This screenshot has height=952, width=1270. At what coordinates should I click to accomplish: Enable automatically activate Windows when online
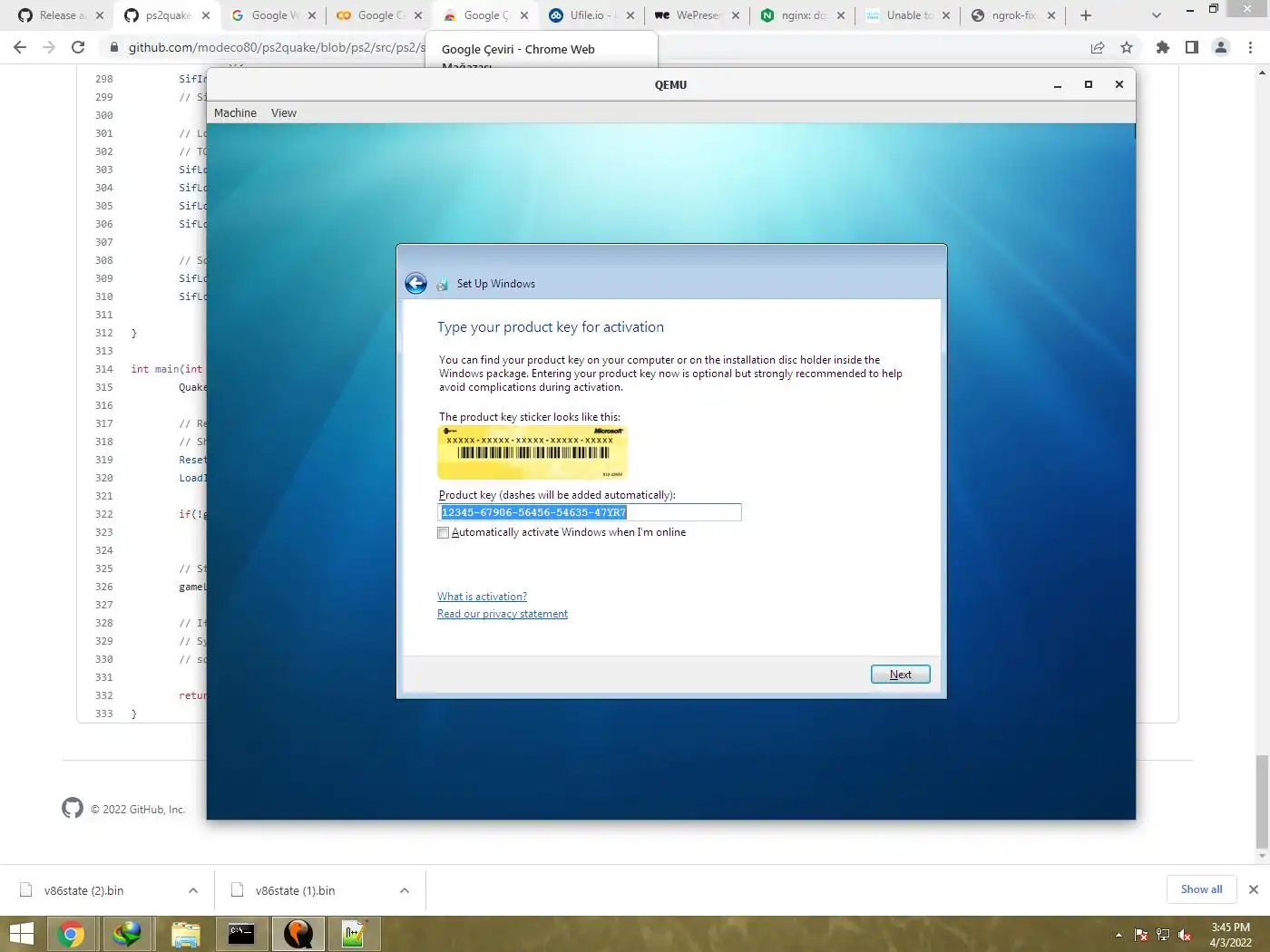(444, 533)
